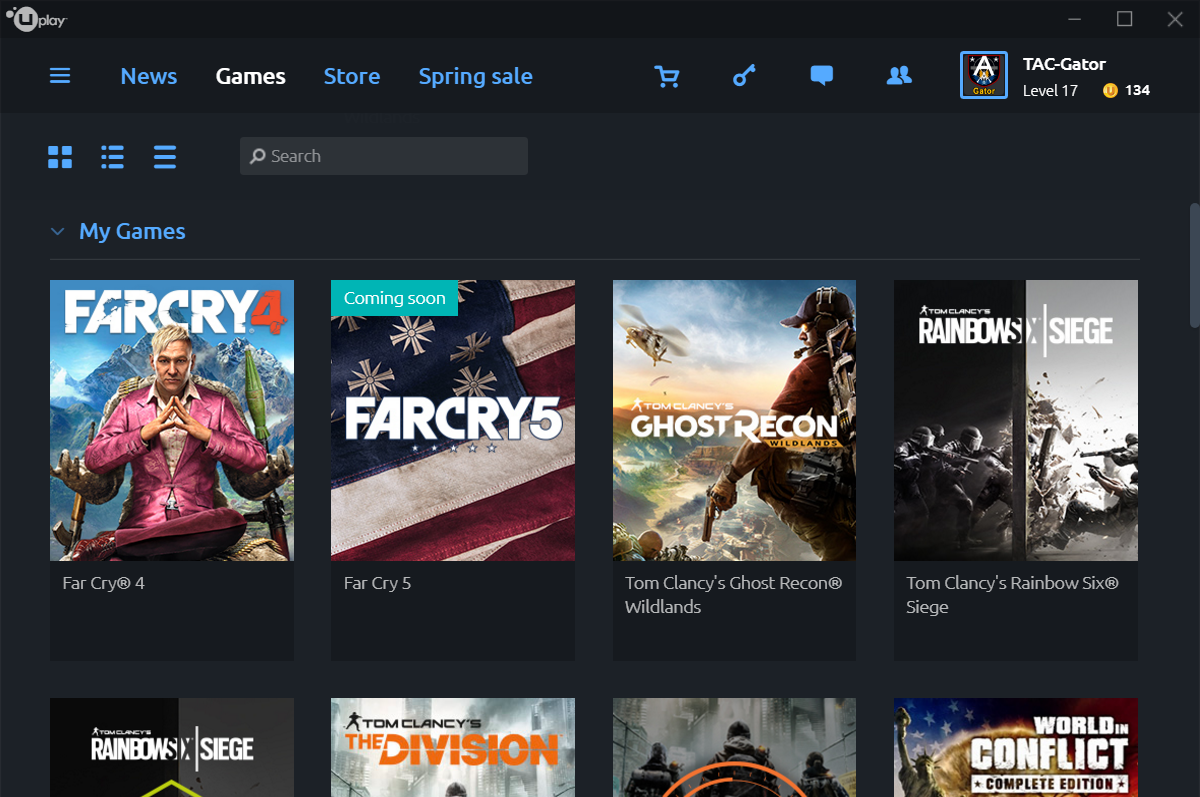Collapse the My Games section chevron
This screenshot has height=797, width=1200.
(57, 232)
